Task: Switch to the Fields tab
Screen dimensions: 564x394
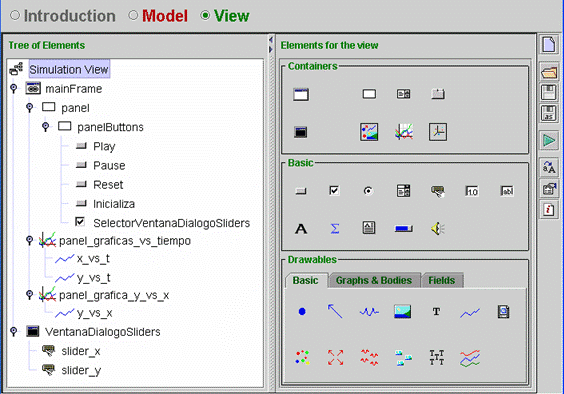Action: [441, 280]
